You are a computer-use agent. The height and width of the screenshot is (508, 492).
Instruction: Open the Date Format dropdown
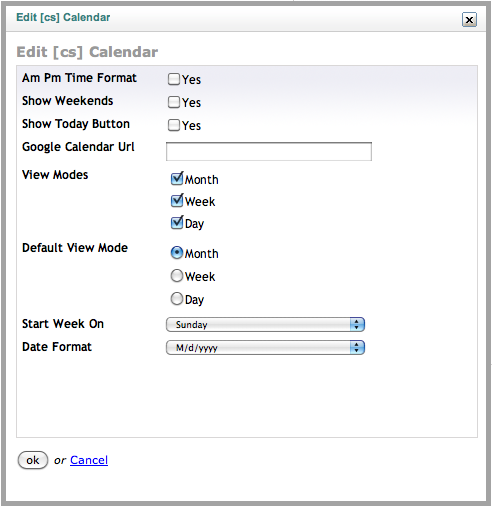click(x=265, y=348)
